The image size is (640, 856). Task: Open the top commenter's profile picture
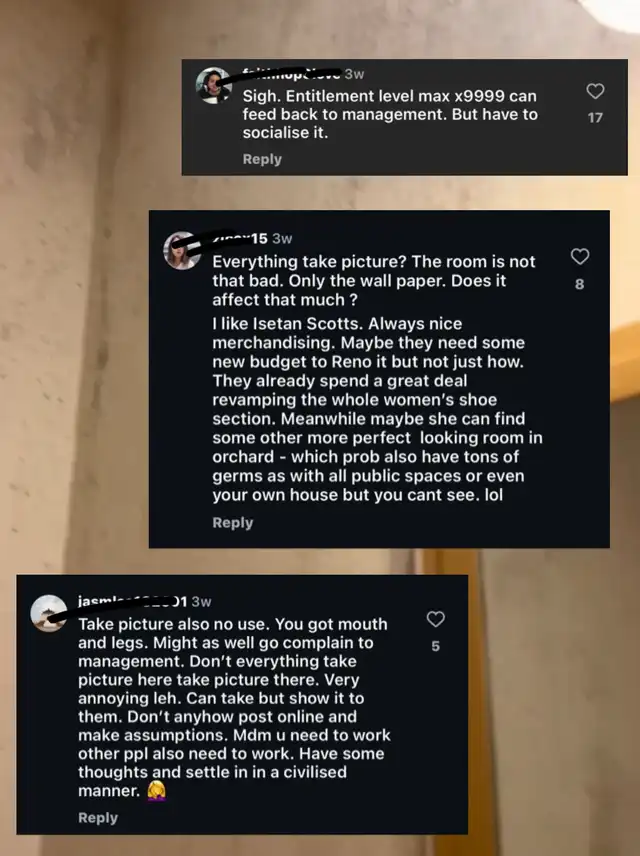213,86
